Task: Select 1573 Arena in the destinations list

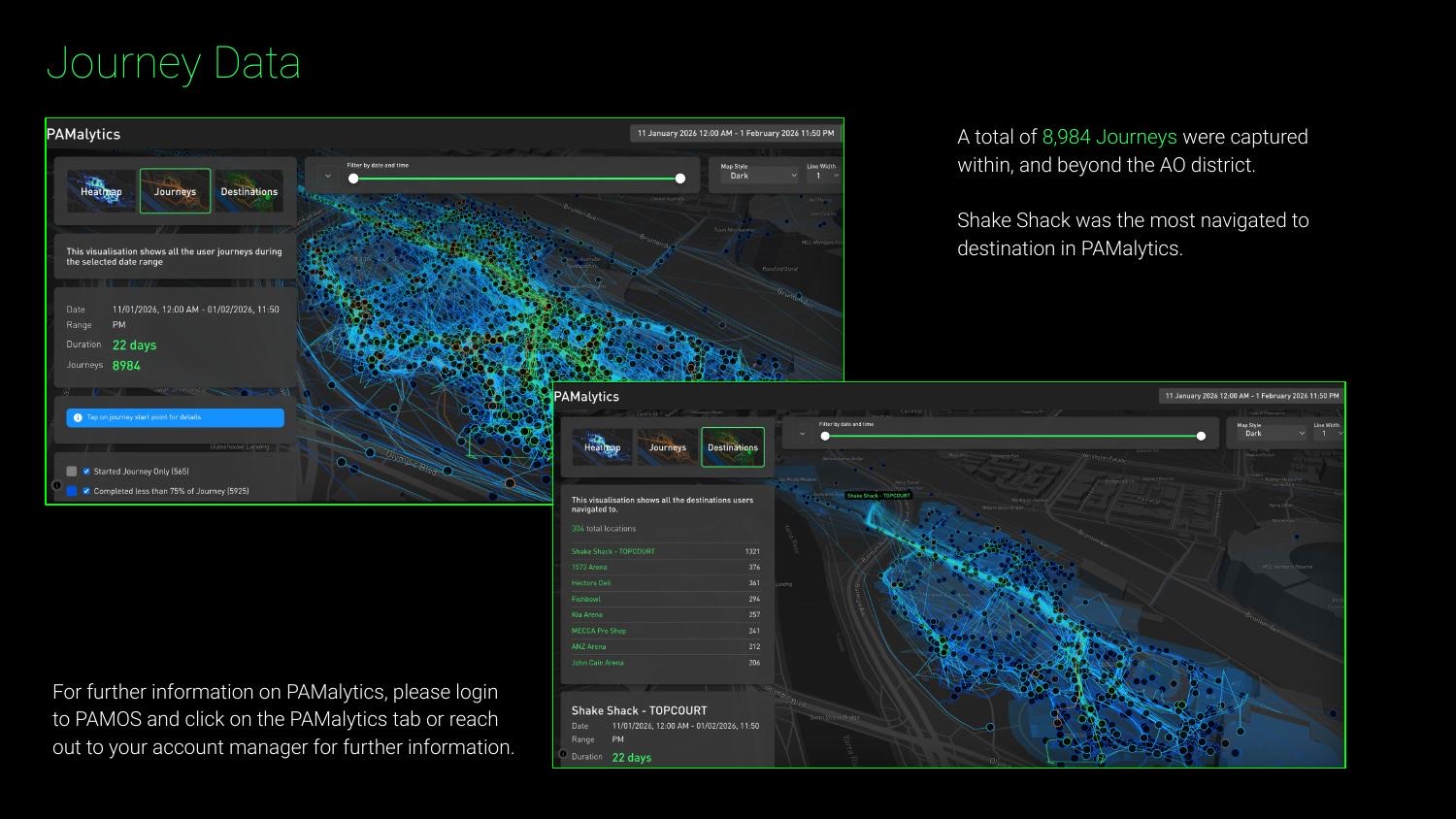Action: [666, 568]
